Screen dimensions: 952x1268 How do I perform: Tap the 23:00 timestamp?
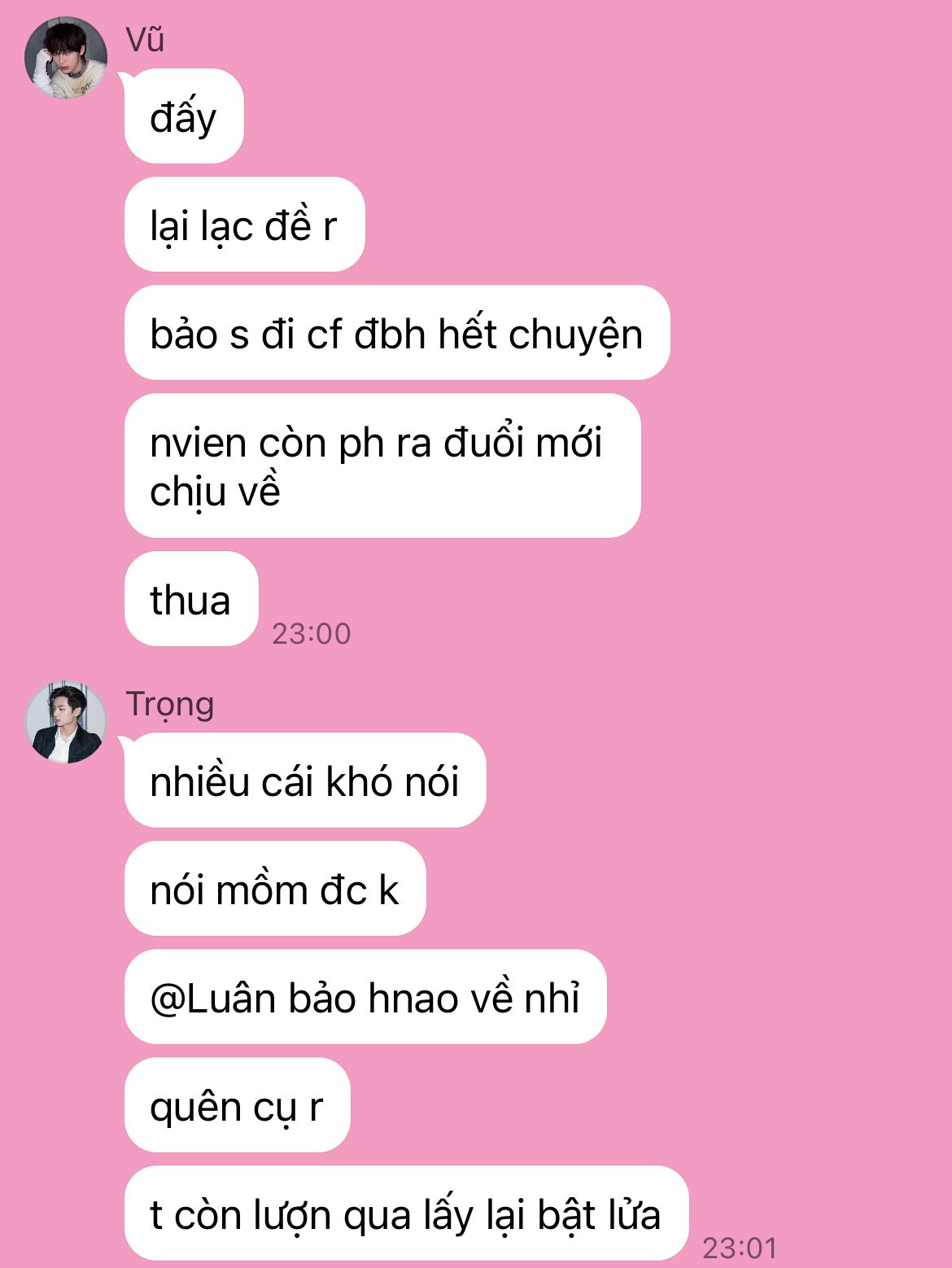pos(312,633)
